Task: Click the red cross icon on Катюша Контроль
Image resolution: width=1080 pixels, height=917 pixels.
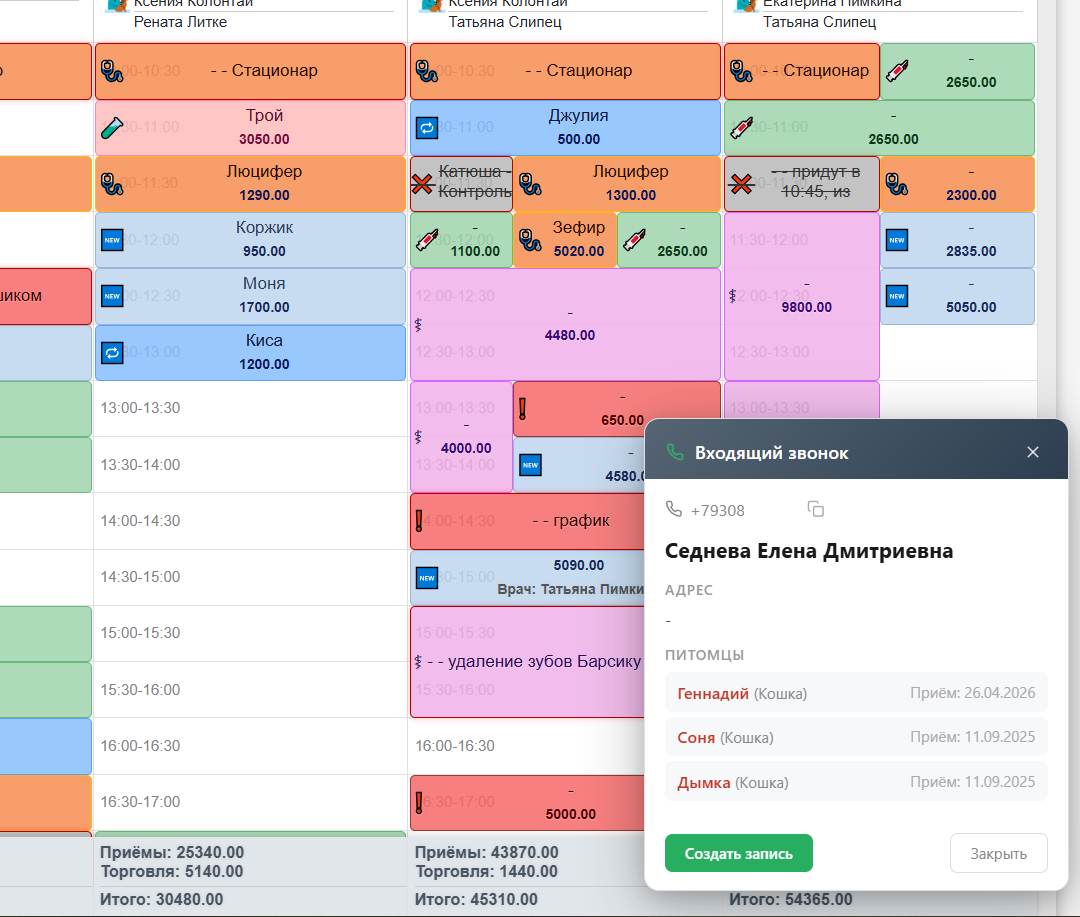Action: 422,184
